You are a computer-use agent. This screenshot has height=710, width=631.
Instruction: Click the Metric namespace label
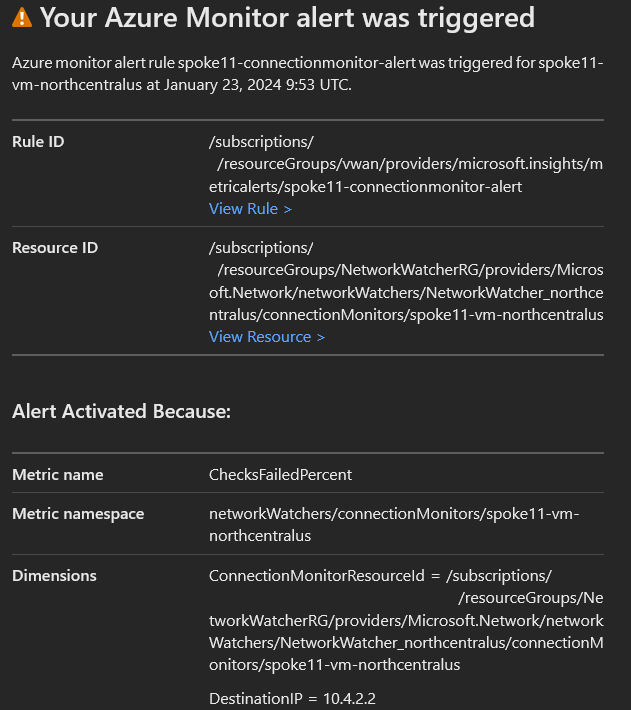click(78, 514)
